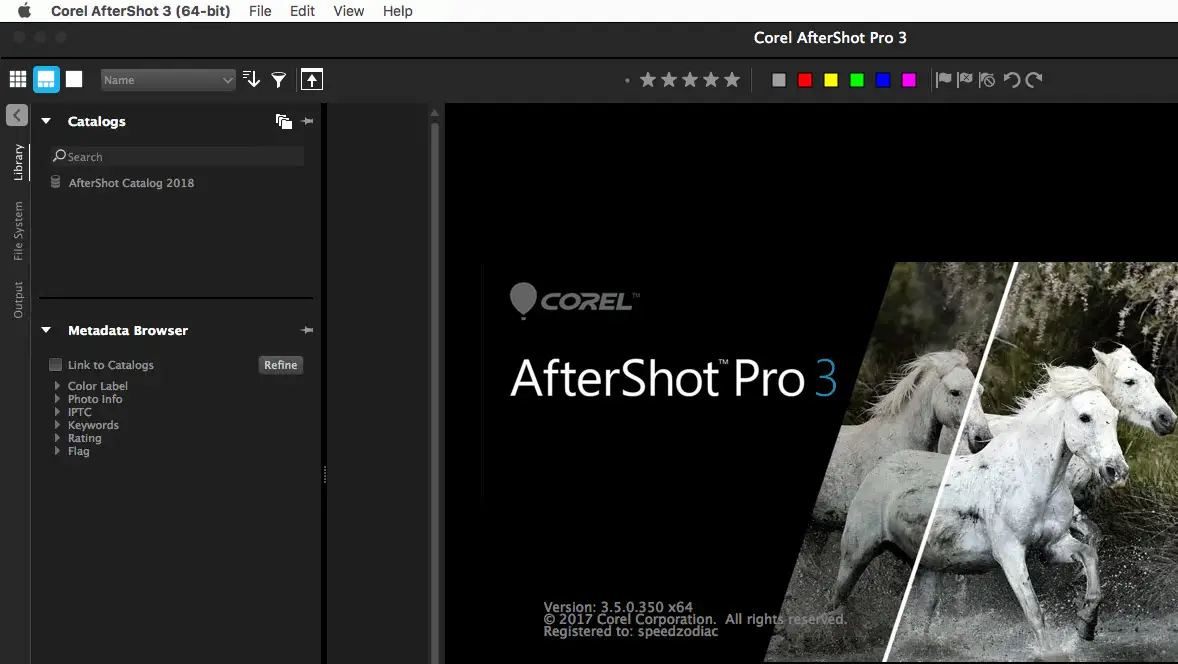Apply red color label
Screen dimensions: 1178x664
point(805,80)
